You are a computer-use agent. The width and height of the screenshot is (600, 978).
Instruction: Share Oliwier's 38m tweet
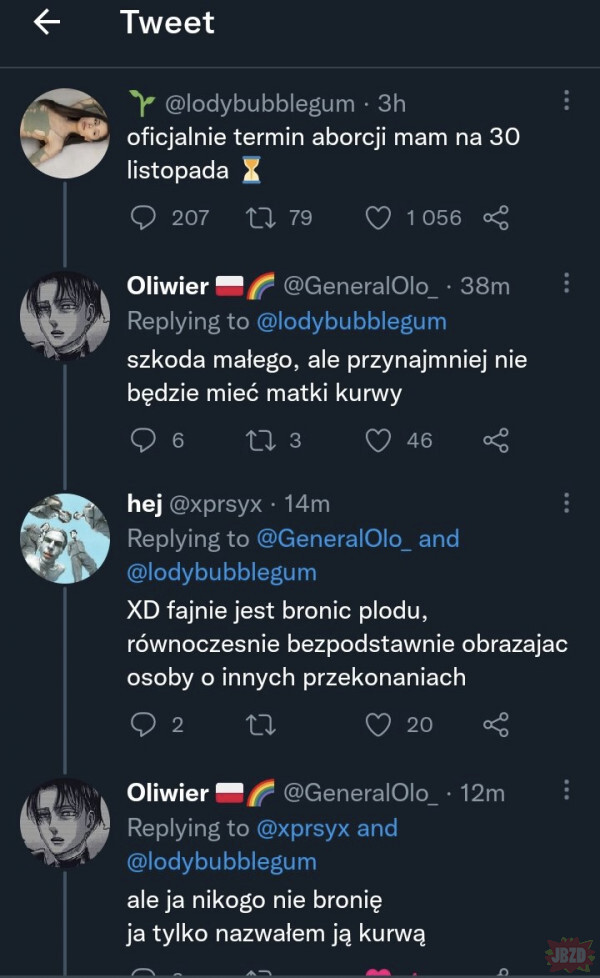(x=496, y=439)
